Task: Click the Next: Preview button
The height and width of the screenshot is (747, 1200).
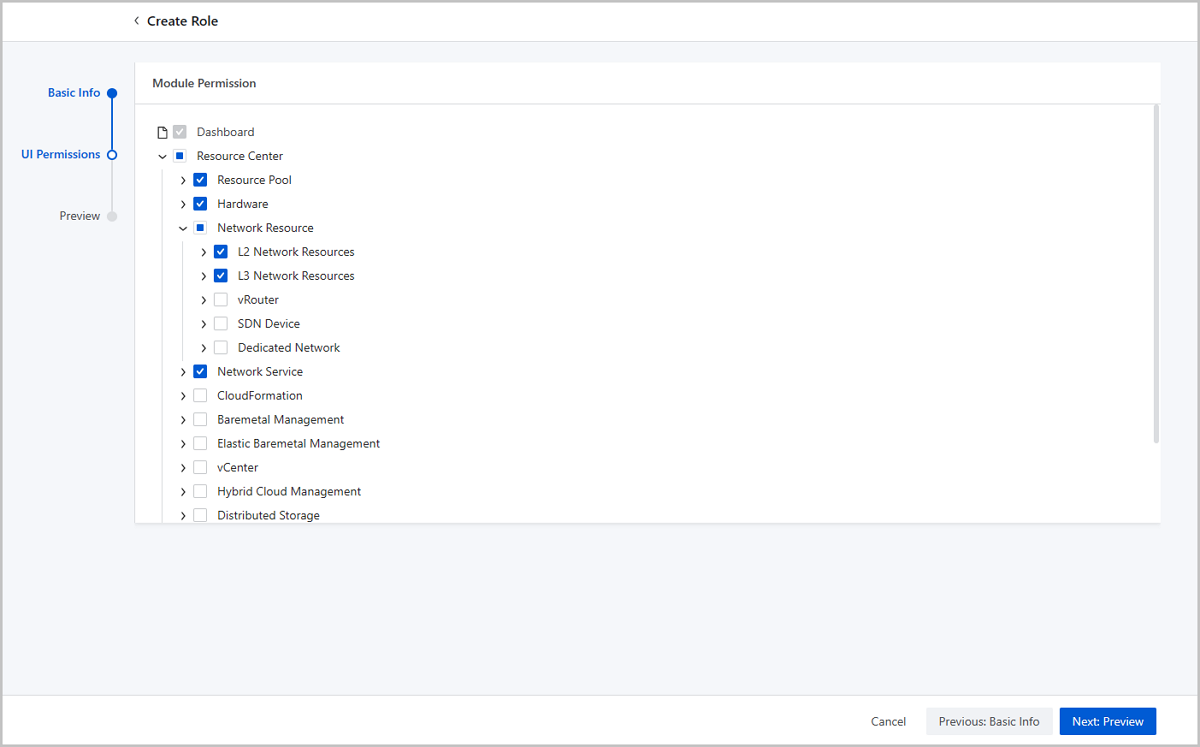Action: [1107, 721]
